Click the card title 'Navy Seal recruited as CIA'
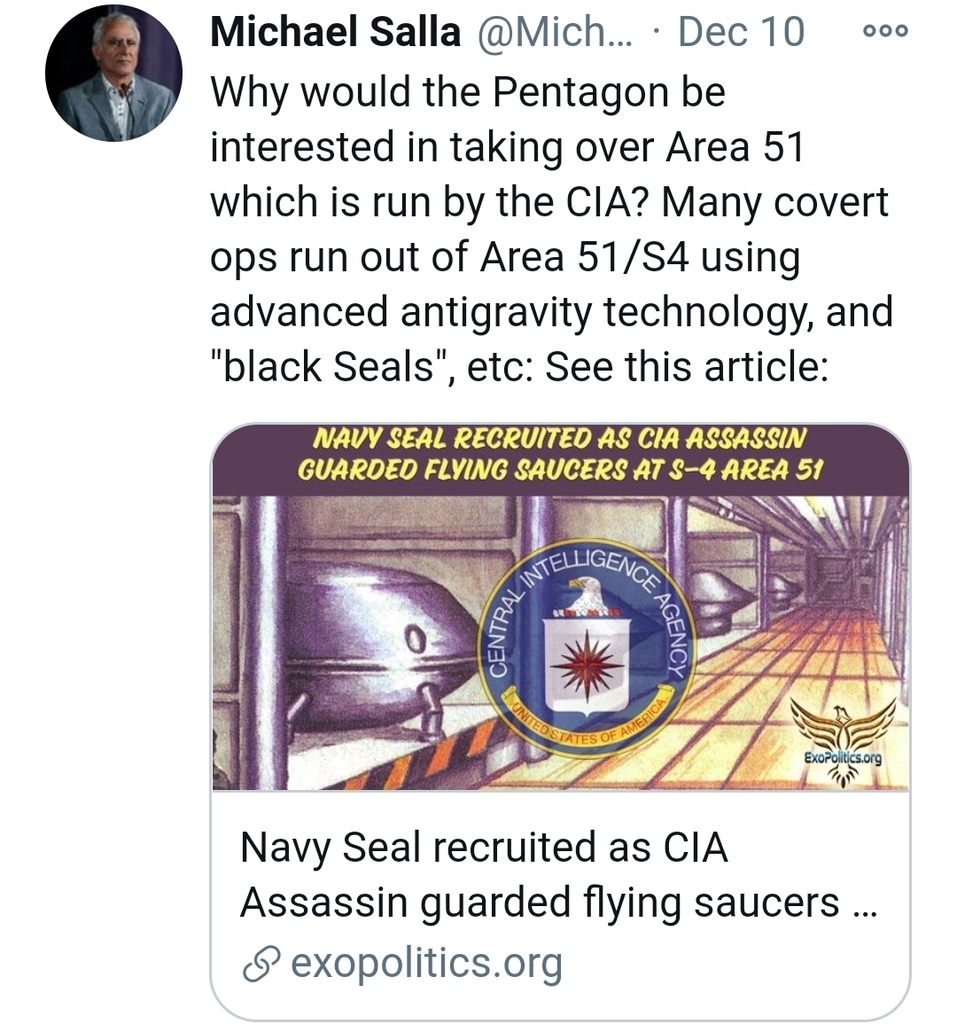The height and width of the screenshot is (1024, 957). click(483, 848)
